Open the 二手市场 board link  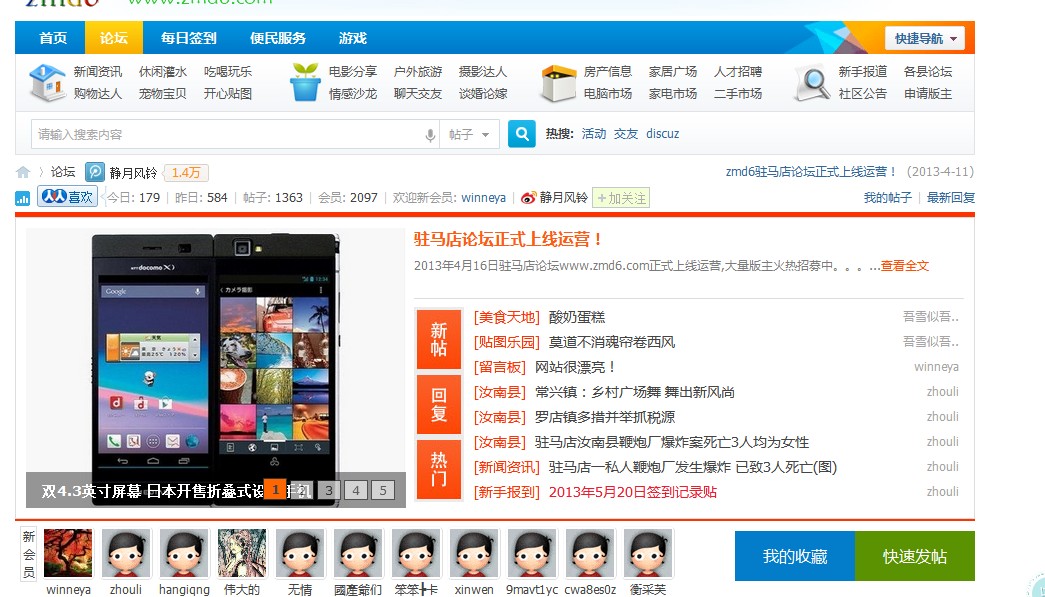738,94
